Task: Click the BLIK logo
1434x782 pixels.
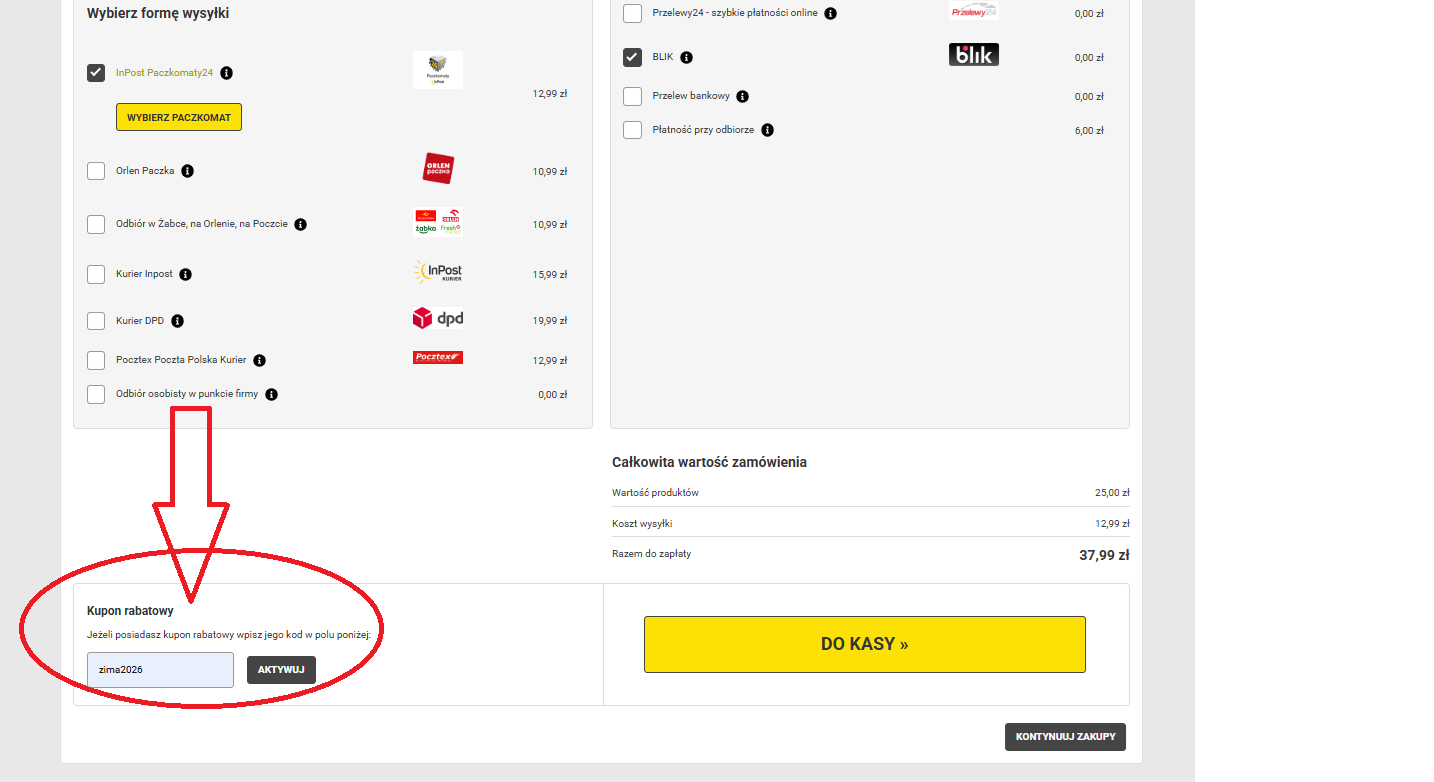Action: point(974,55)
